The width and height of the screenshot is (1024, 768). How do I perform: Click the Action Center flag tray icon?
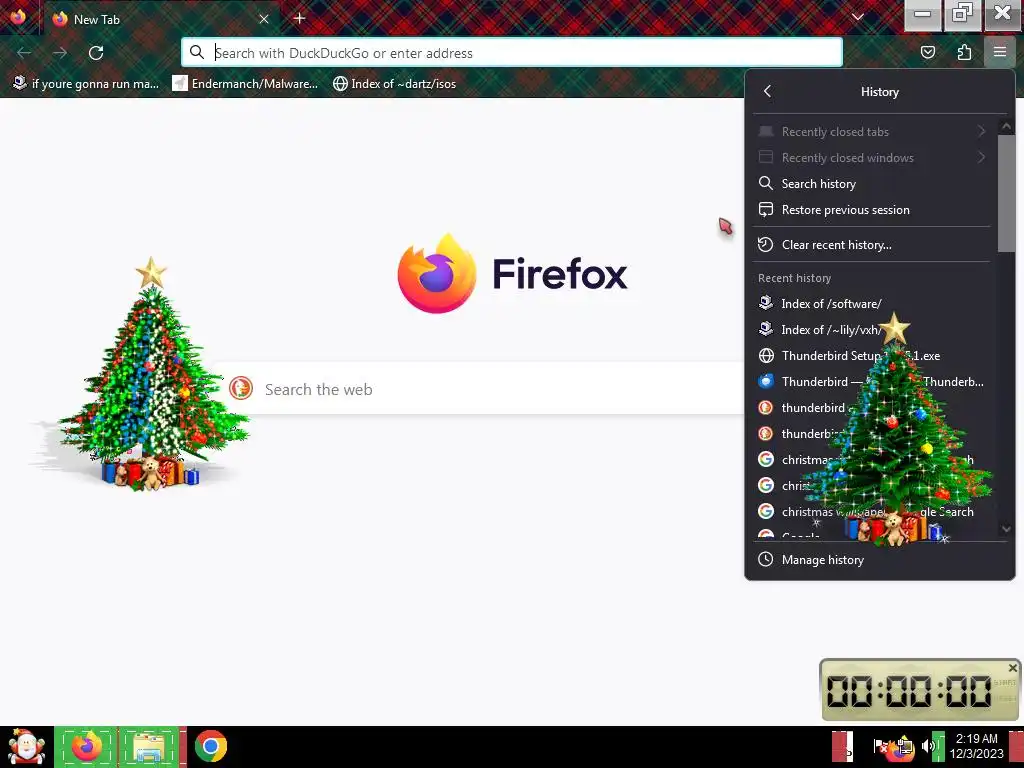pos(880,746)
